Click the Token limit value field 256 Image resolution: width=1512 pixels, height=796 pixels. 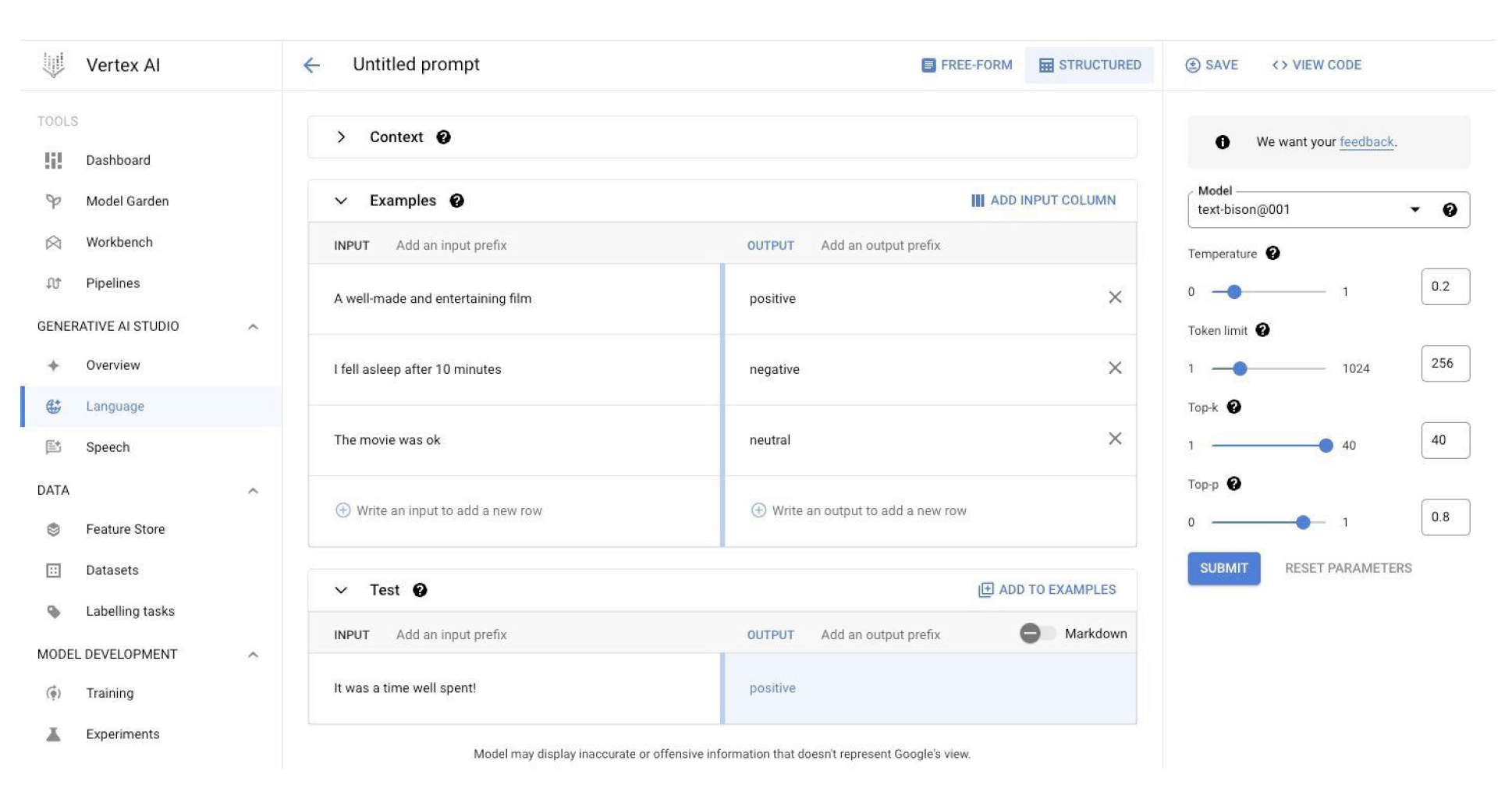[1446, 364]
